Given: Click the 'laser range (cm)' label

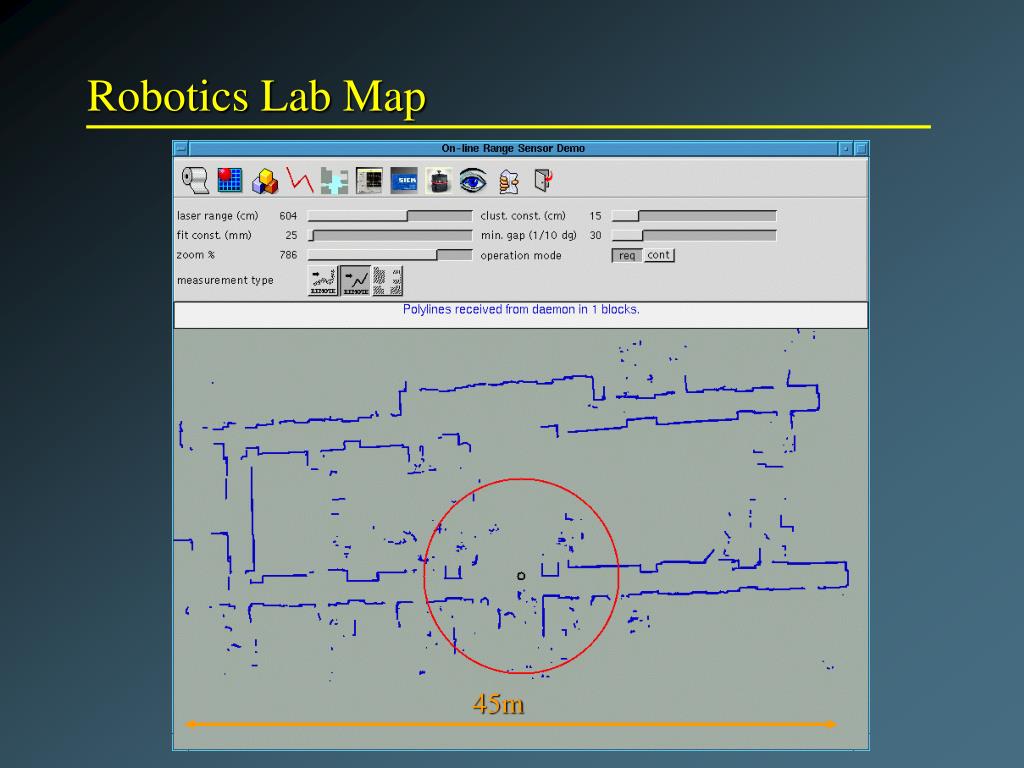Looking at the screenshot, I should [x=217, y=216].
